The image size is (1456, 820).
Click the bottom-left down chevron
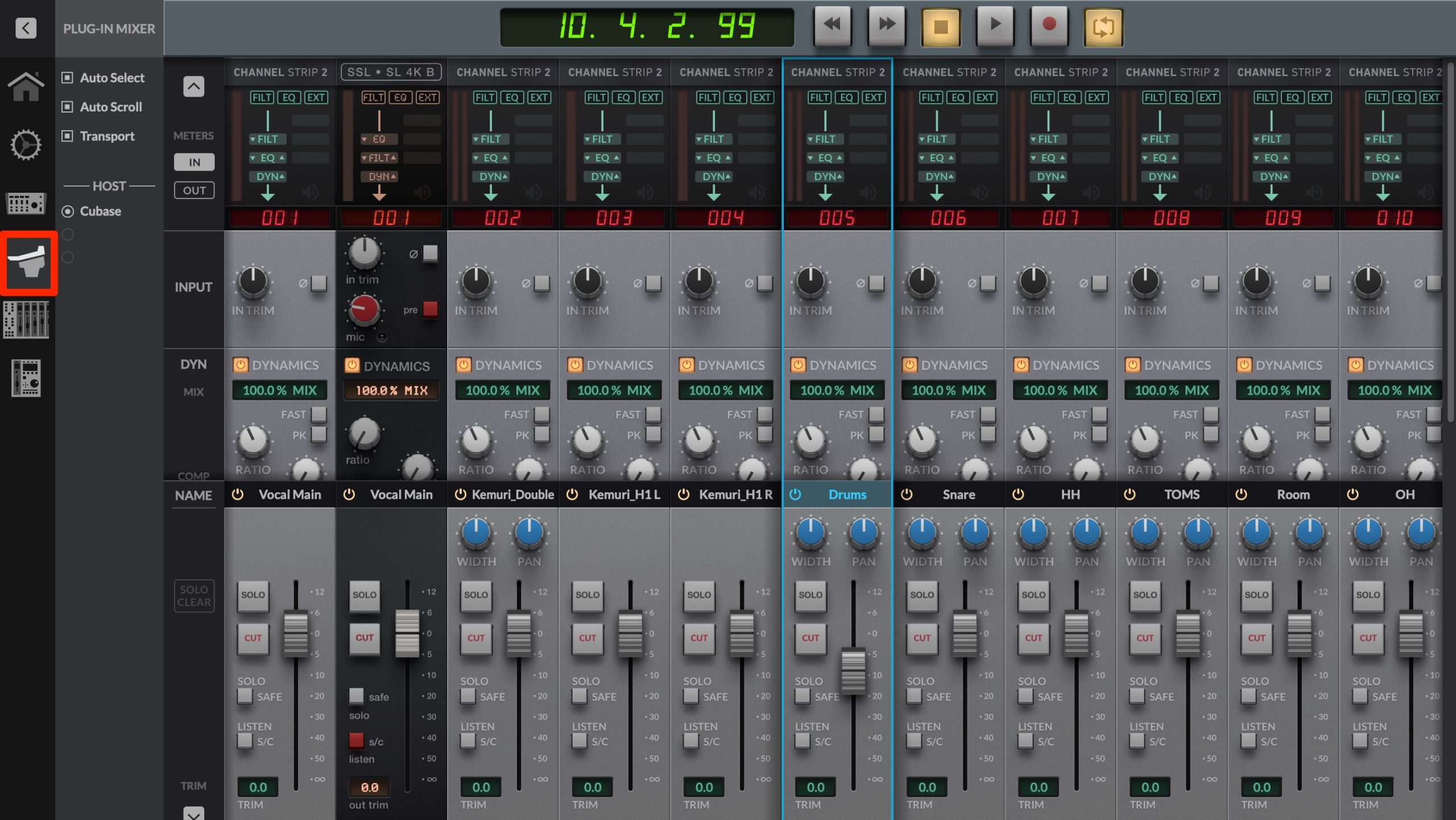coord(194,813)
